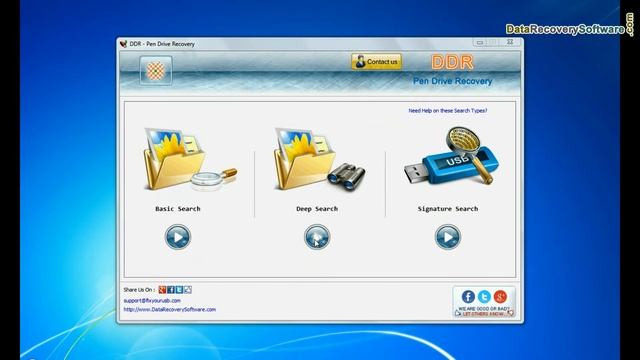Start the Deep Search play button
This screenshot has height=360, width=640.
317,237
